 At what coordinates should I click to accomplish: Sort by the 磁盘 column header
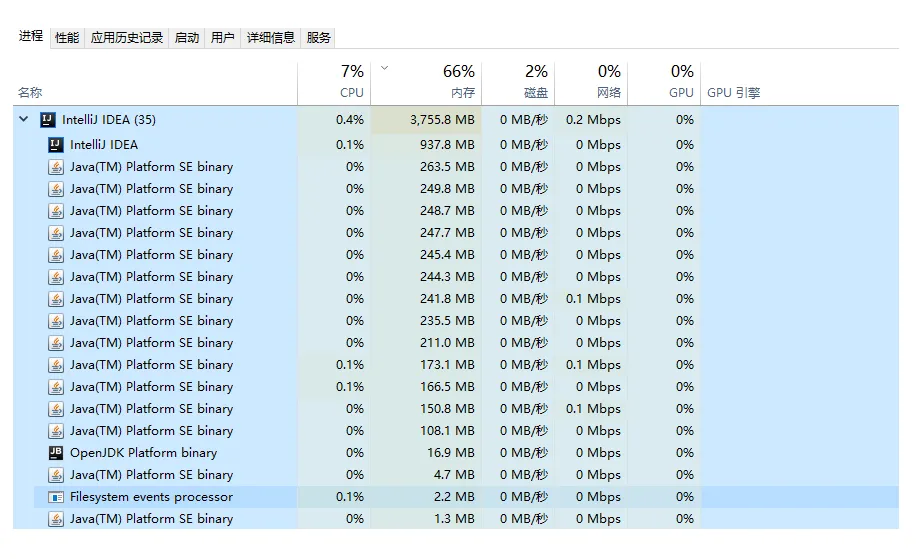coord(518,83)
